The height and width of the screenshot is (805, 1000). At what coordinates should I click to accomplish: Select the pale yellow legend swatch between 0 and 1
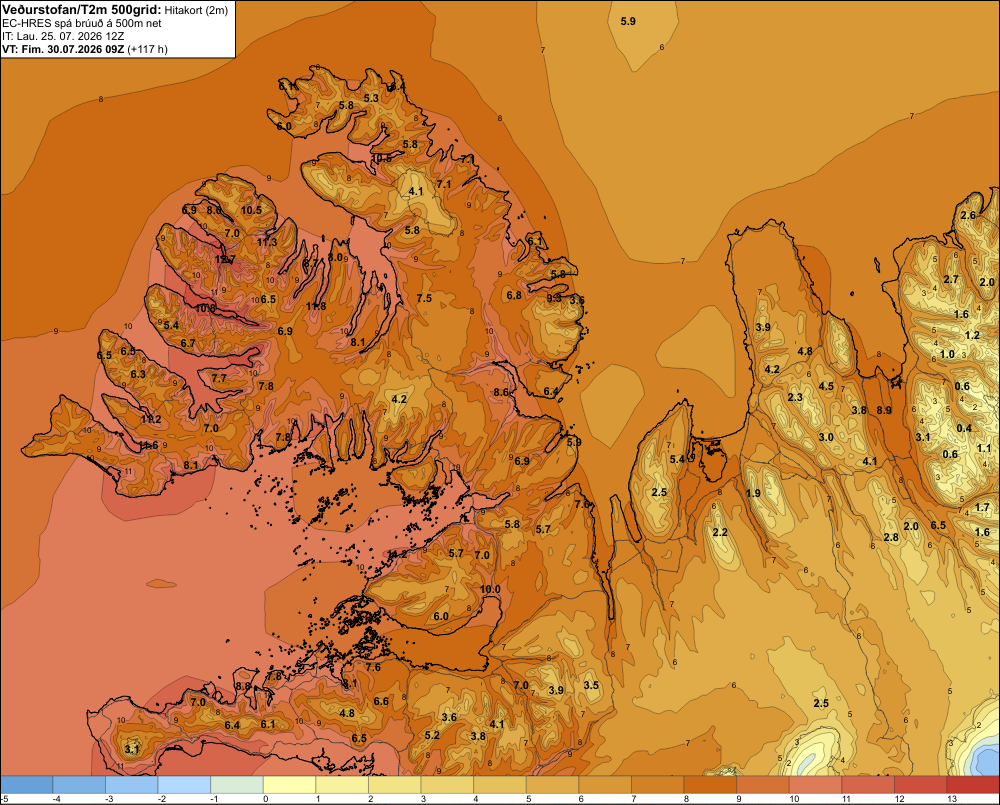click(289, 785)
